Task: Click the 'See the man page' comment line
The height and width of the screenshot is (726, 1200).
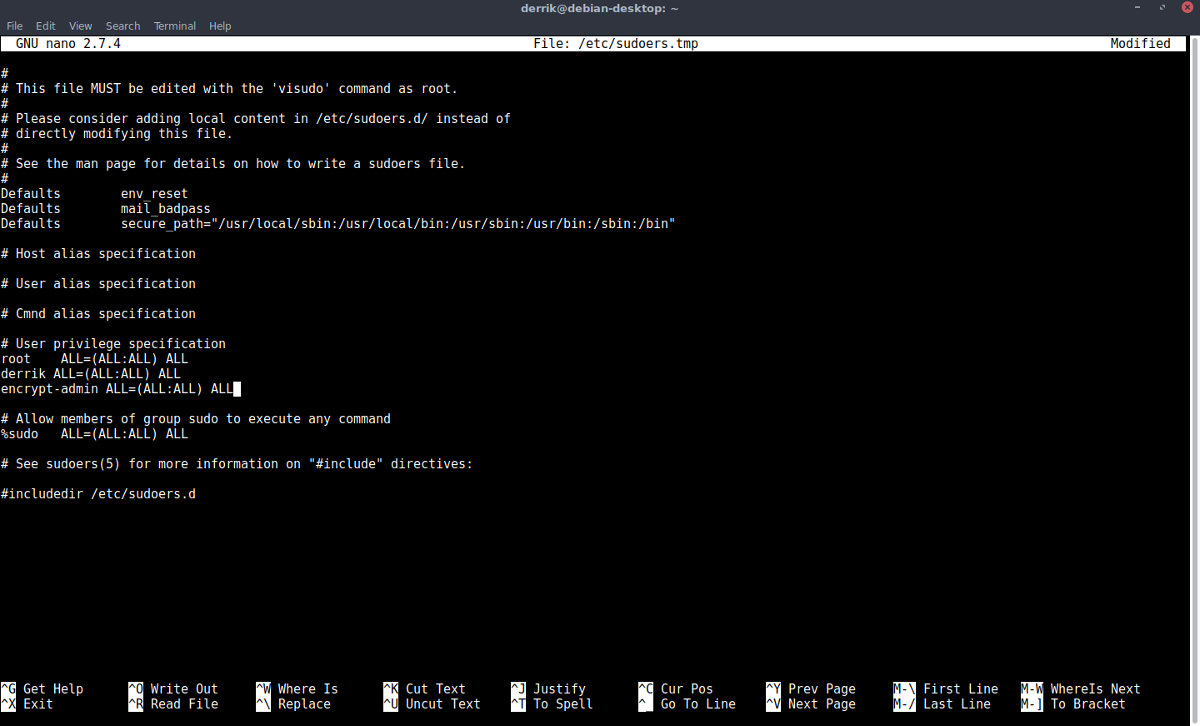Action: 233,164
